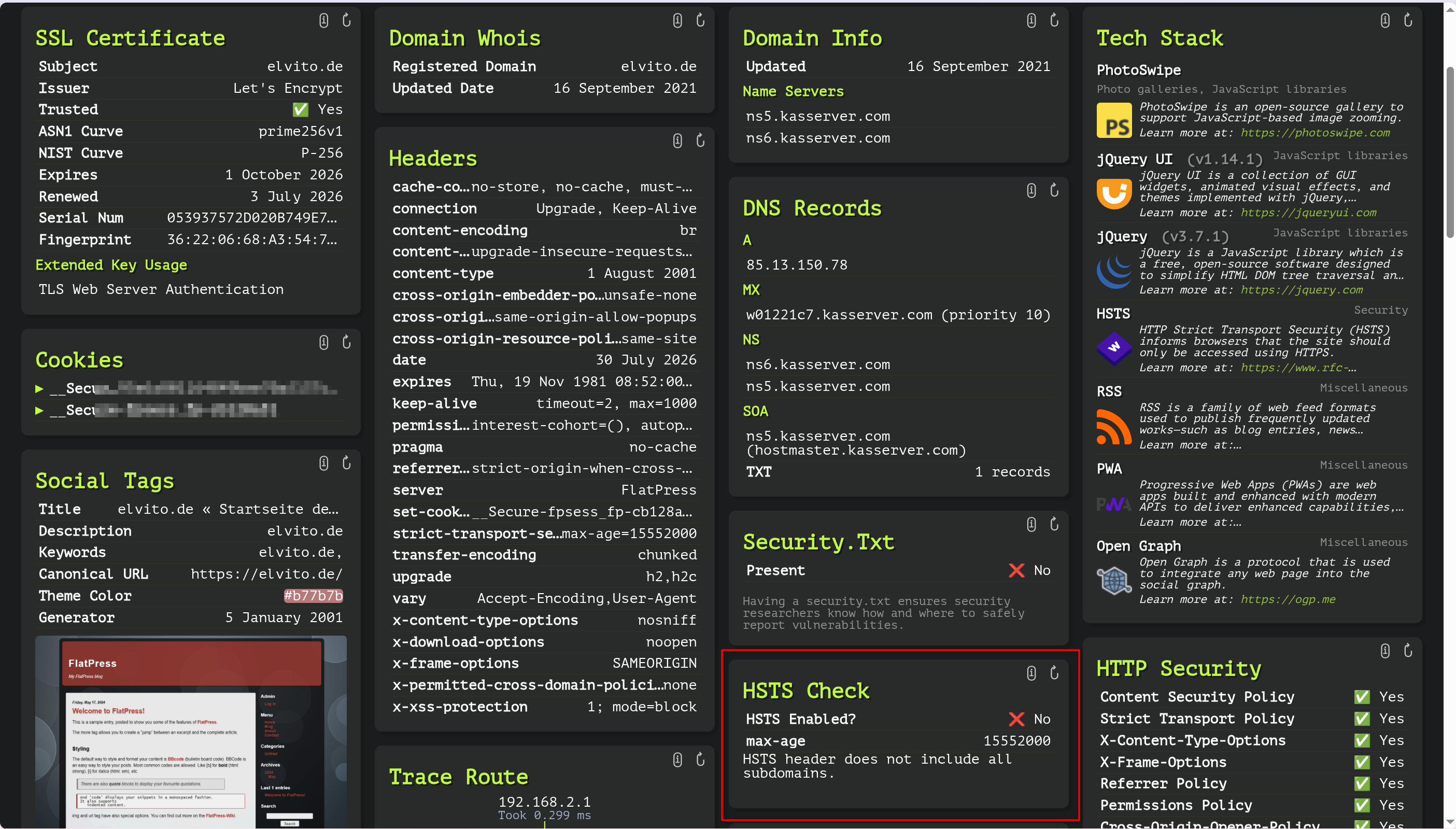Select "TLS Web Server Authentication" text
The image size is (1456, 829).
161,290
